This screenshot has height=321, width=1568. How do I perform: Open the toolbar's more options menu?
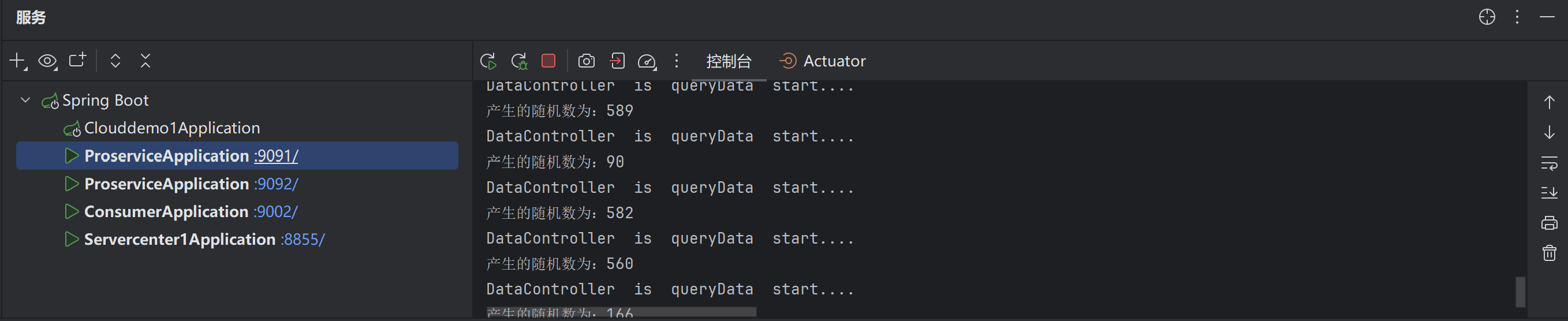pos(676,61)
